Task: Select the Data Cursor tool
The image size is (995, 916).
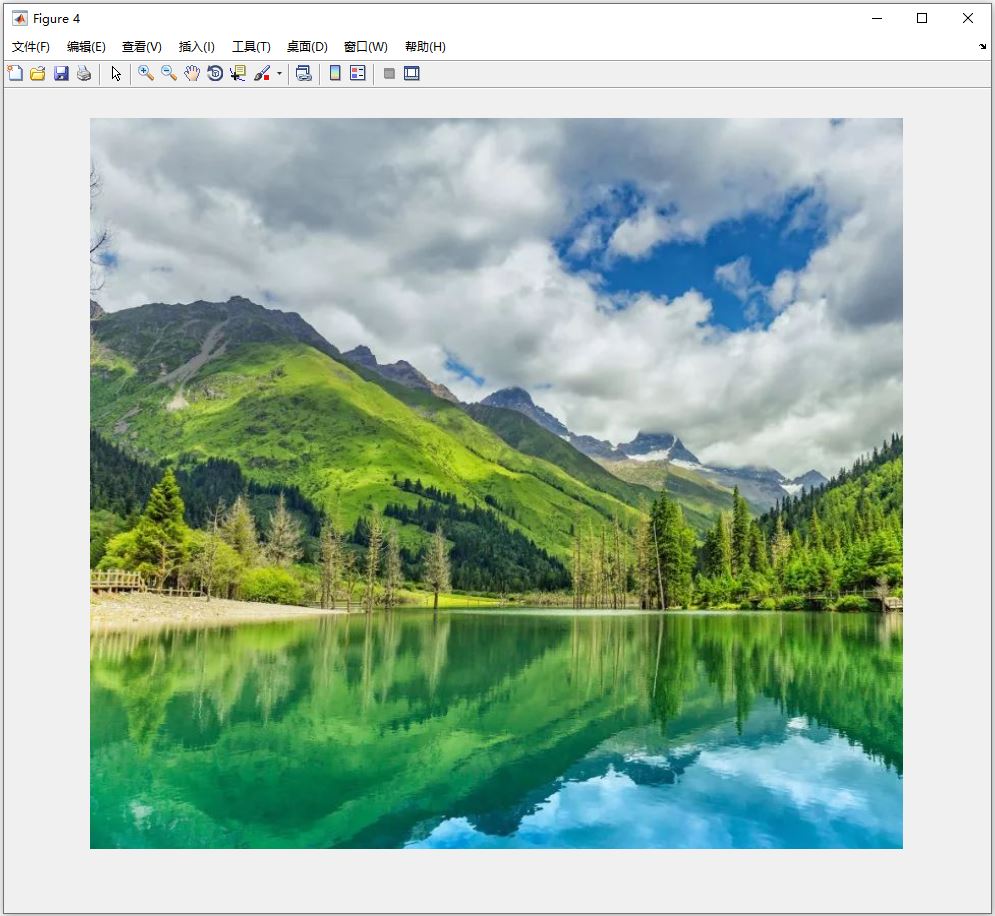Action: point(238,74)
